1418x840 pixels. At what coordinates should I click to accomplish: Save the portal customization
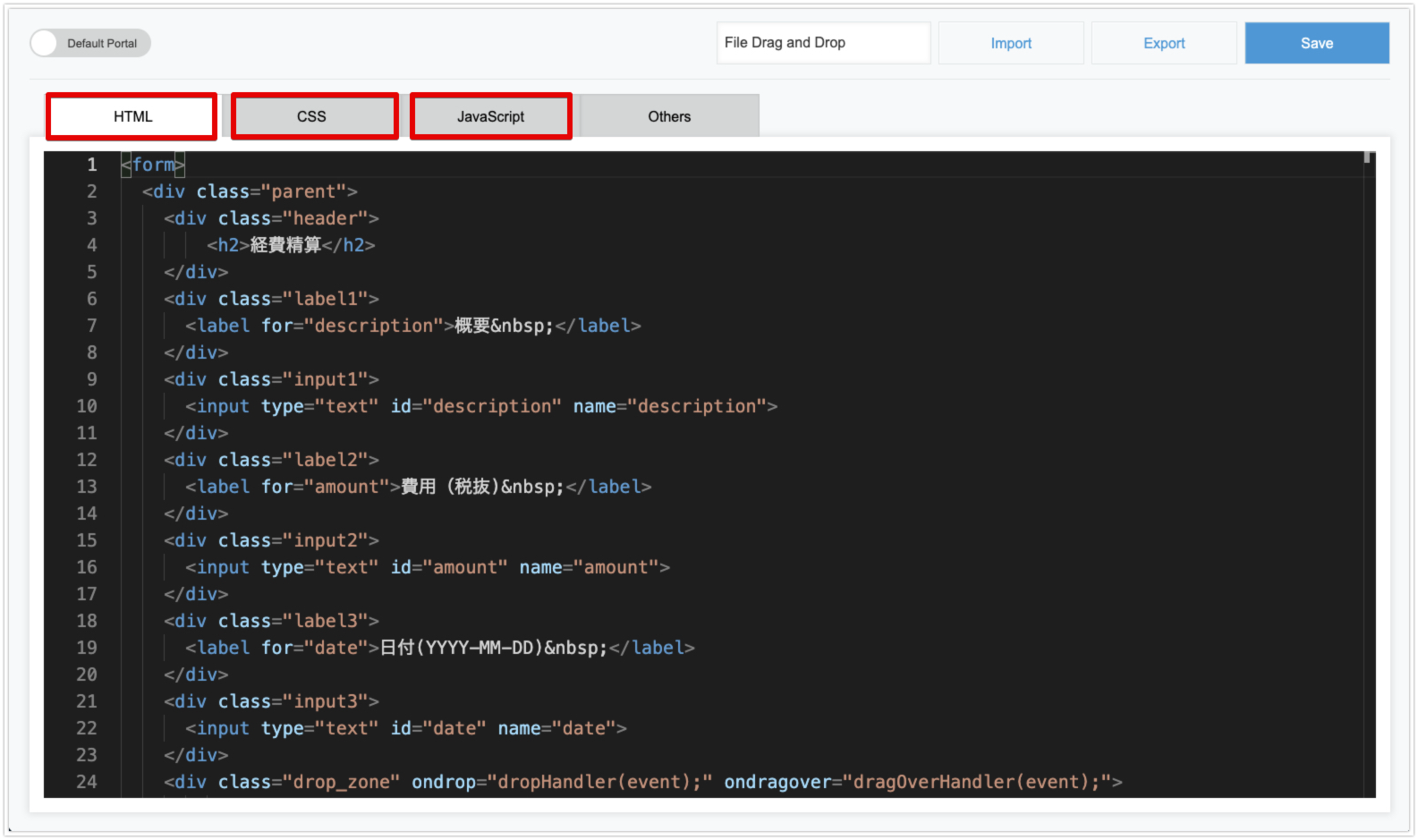coord(1317,43)
